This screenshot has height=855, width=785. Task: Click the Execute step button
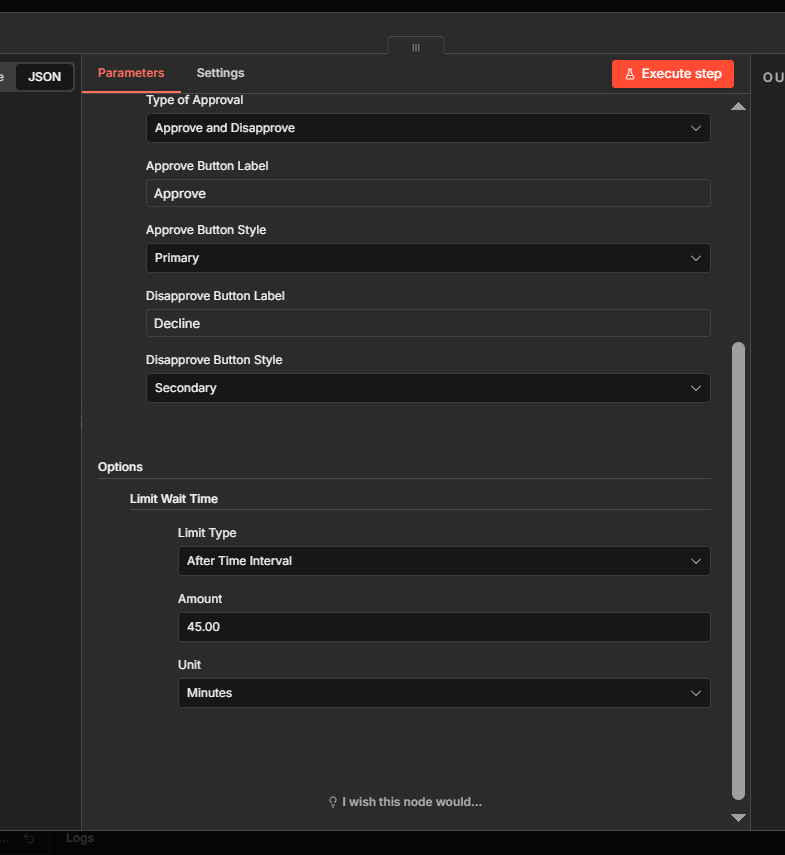point(672,73)
